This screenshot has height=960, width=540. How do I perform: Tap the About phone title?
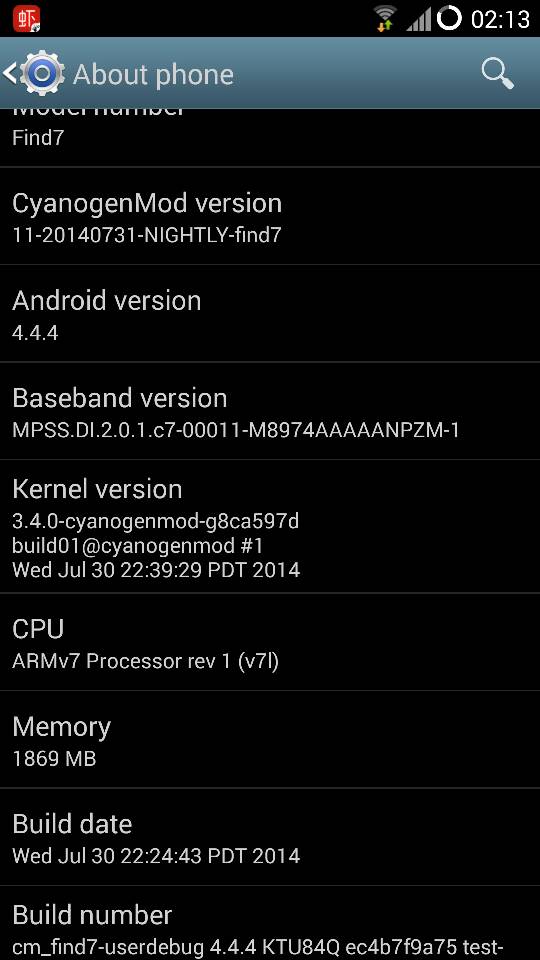[x=153, y=75]
